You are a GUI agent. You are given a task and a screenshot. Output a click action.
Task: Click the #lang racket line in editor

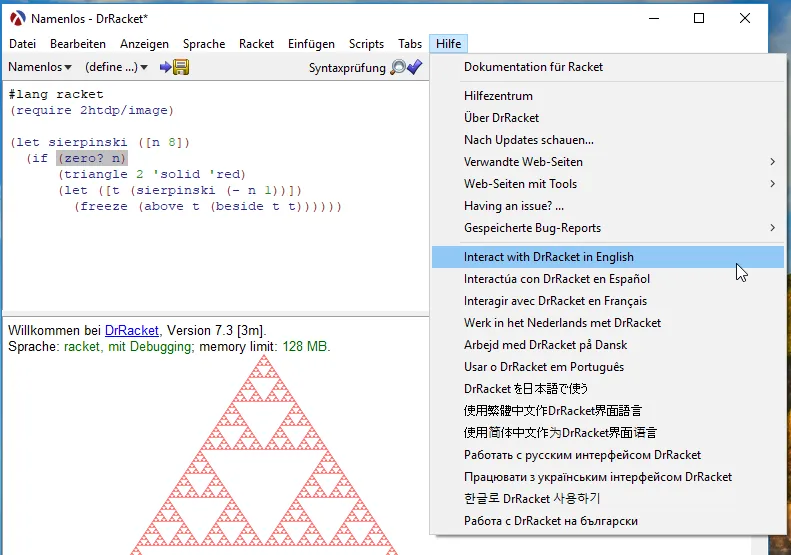[56, 94]
